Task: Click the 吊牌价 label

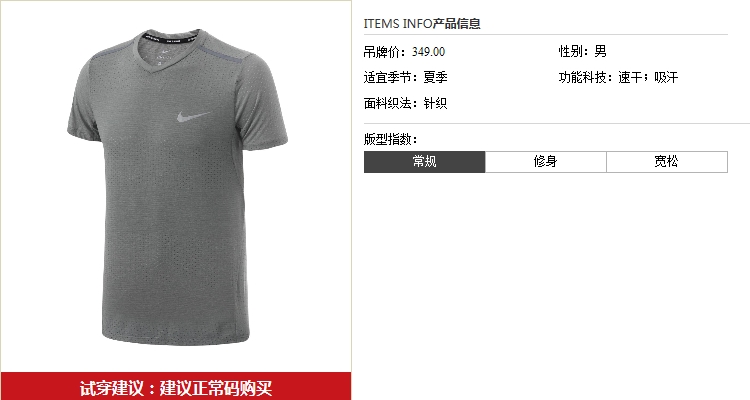Action: [x=384, y=52]
